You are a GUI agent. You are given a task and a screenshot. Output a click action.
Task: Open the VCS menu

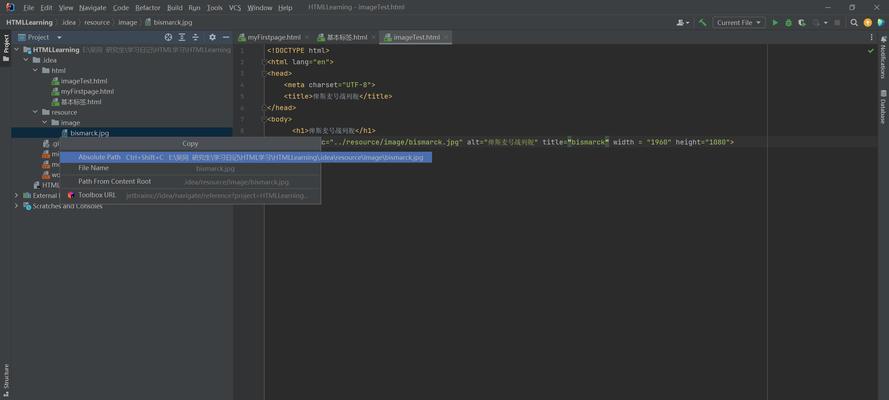tap(235, 8)
